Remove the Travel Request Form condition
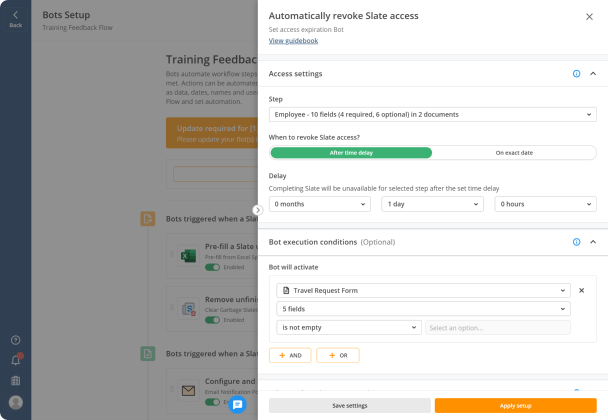This screenshot has height=420, width=608. point(581,290)
